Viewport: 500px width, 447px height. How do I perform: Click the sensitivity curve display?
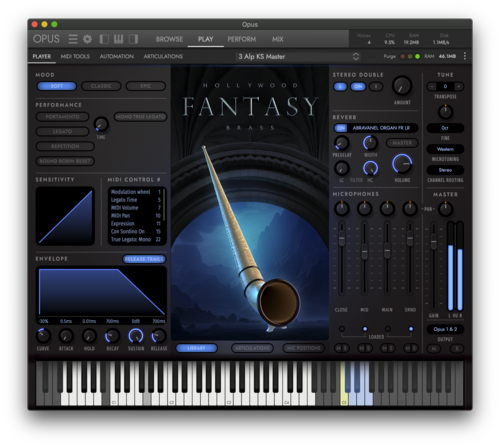(x=65, y=216)
